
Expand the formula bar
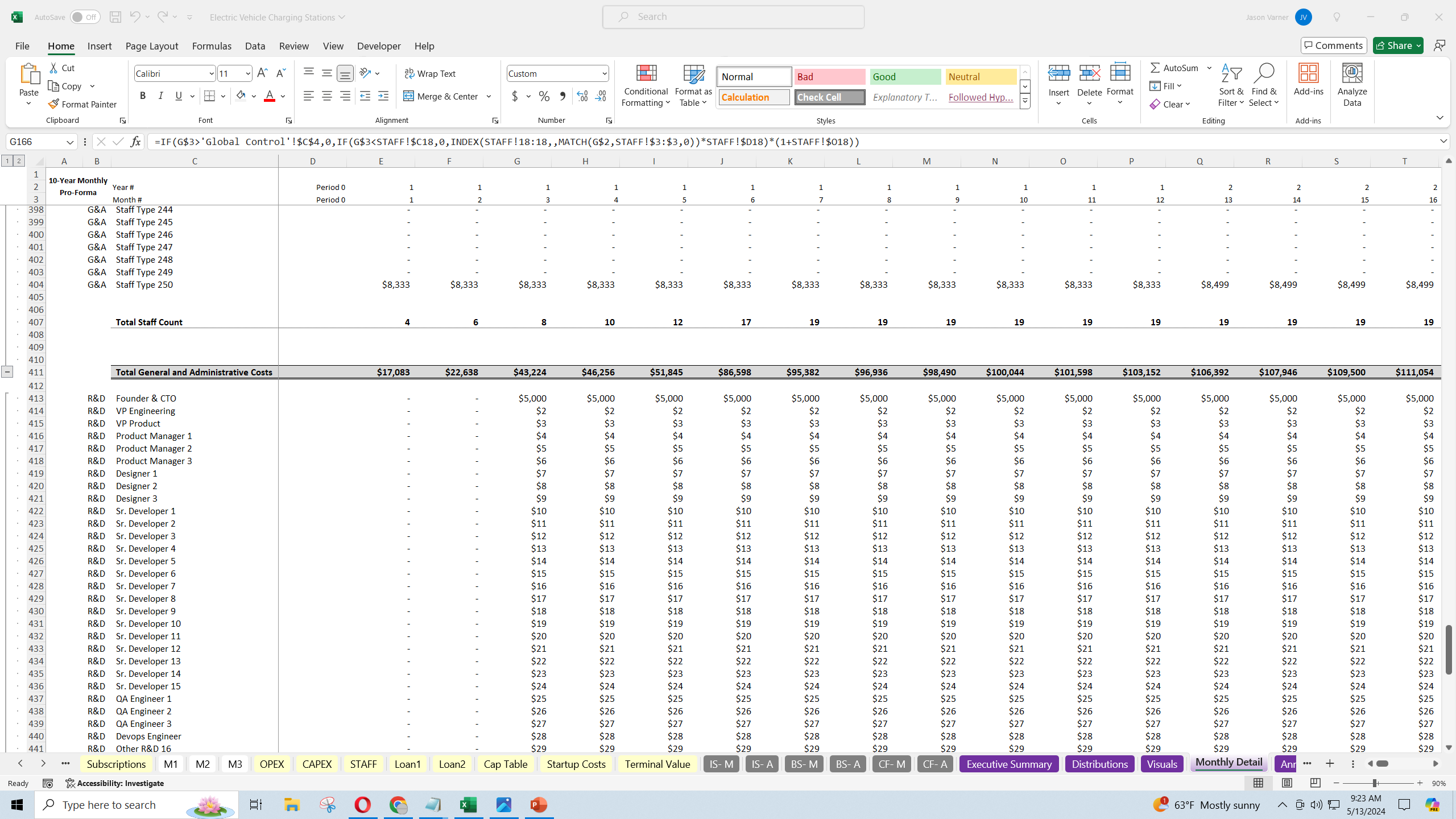[x=1443, y=141]
